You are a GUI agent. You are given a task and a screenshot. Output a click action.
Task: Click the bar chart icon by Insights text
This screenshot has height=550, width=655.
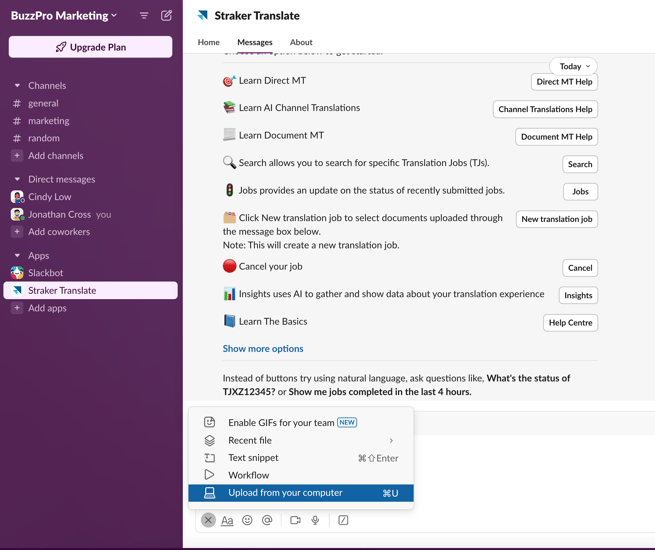tap(229, 294)
